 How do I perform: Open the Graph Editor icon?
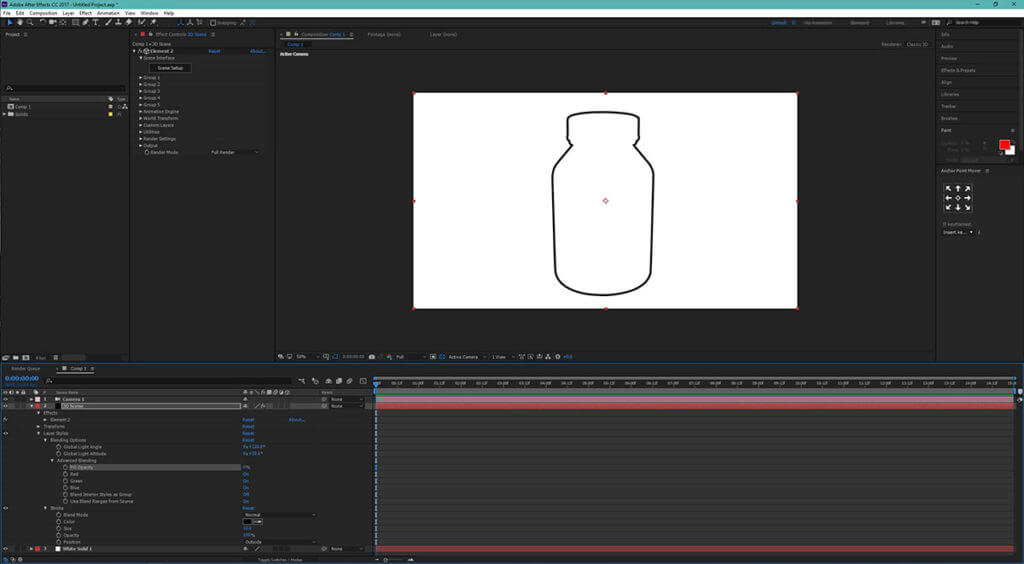click(363, 381)
